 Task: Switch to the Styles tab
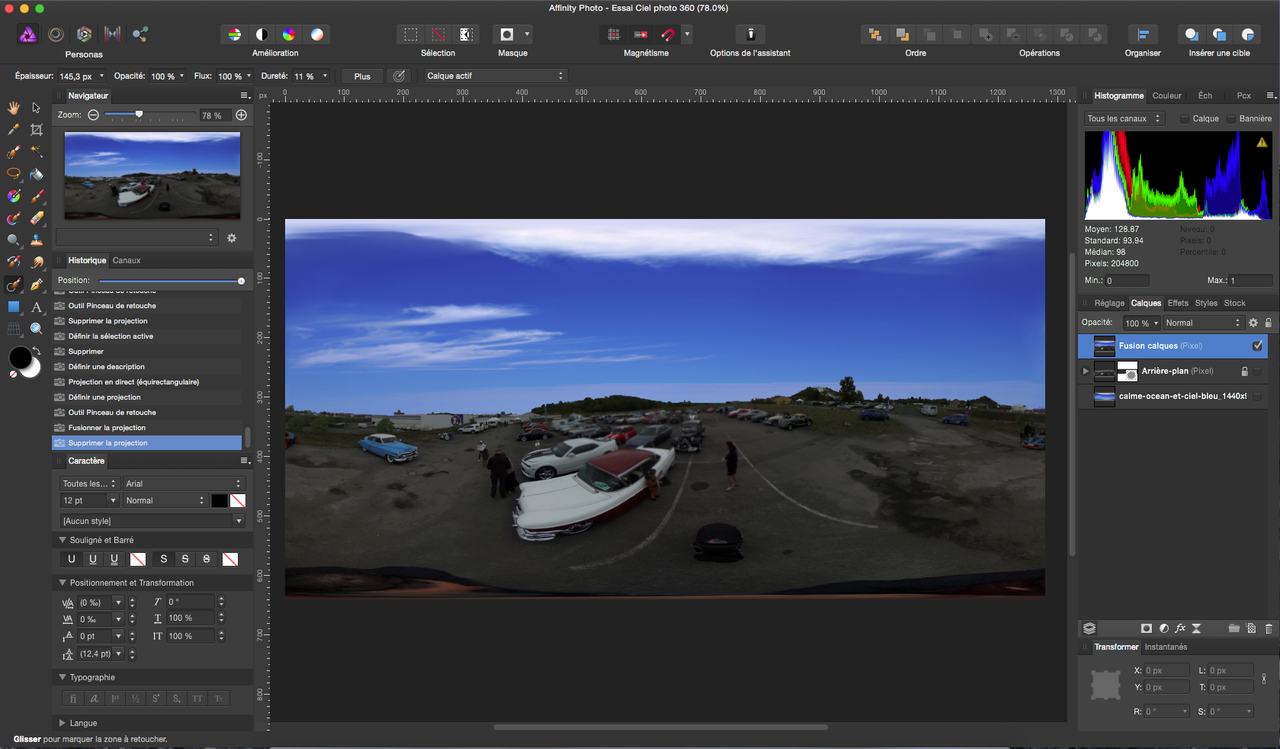tap(1206, 303)
